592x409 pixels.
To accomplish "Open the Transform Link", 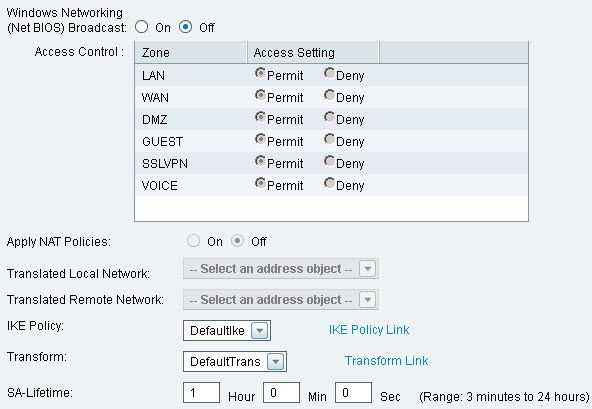I will (x=387, y=361).
